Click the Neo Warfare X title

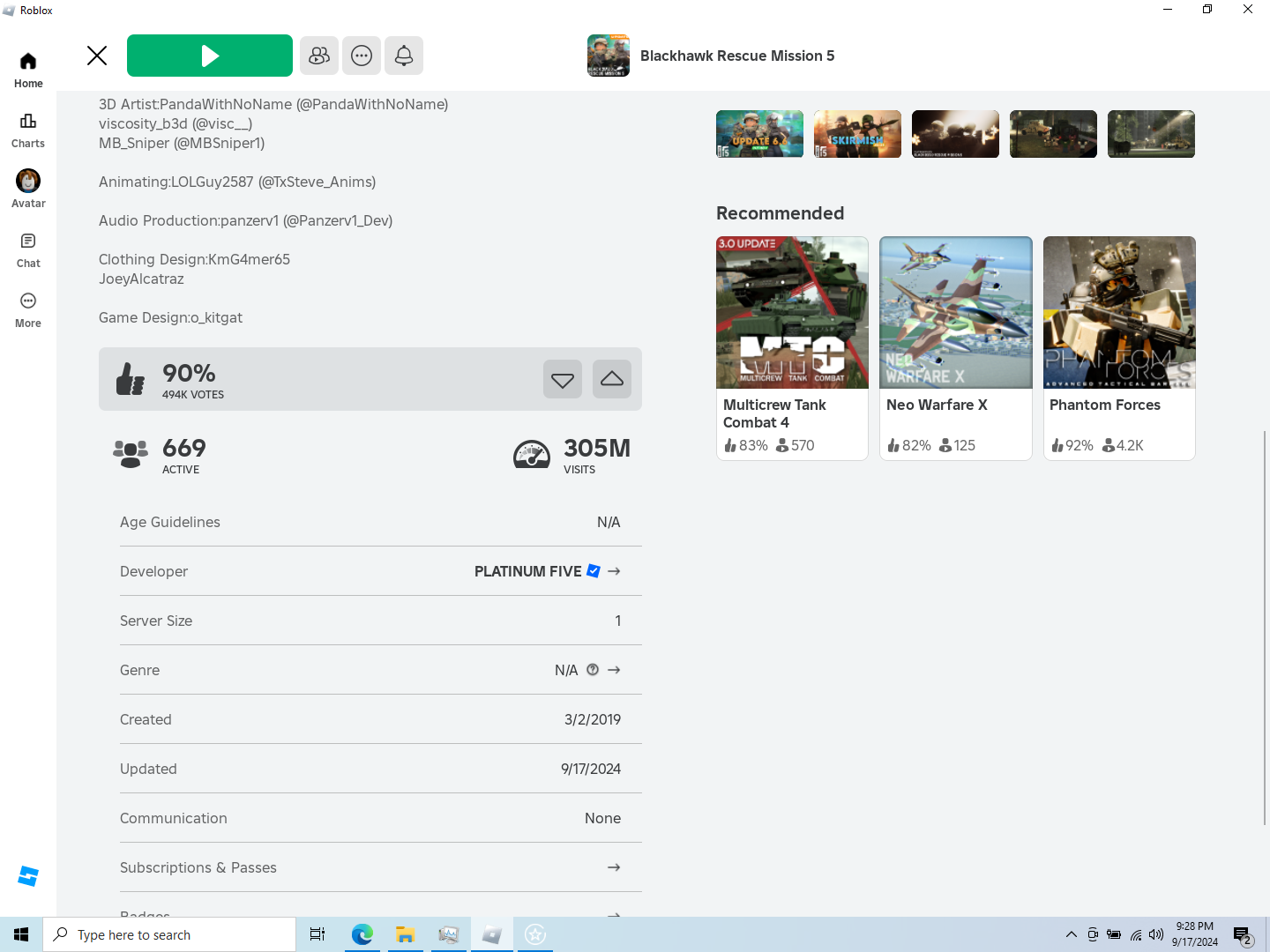pos(937,405)
